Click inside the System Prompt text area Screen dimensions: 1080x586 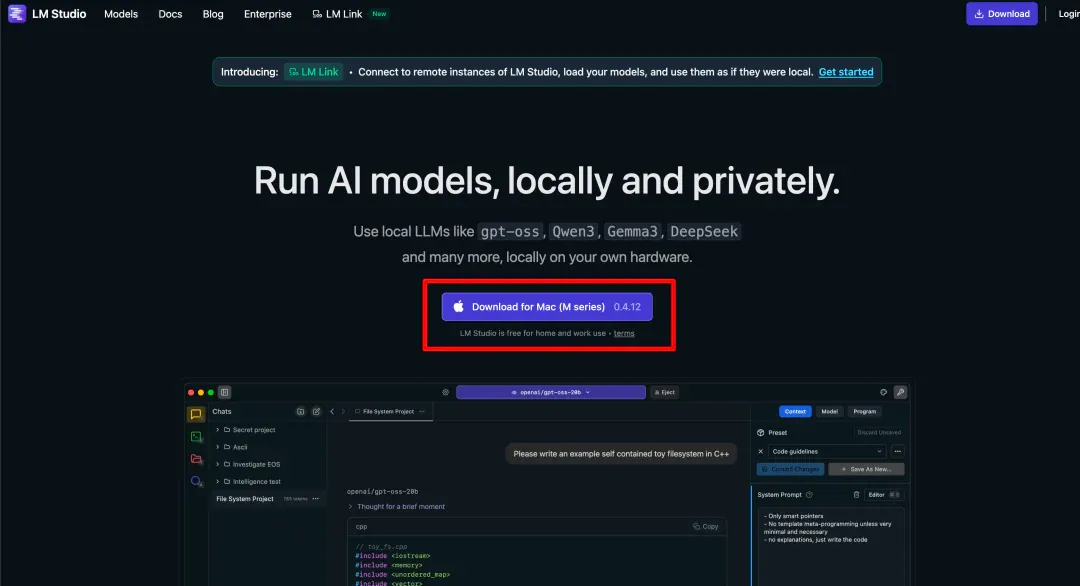(831, 547)
